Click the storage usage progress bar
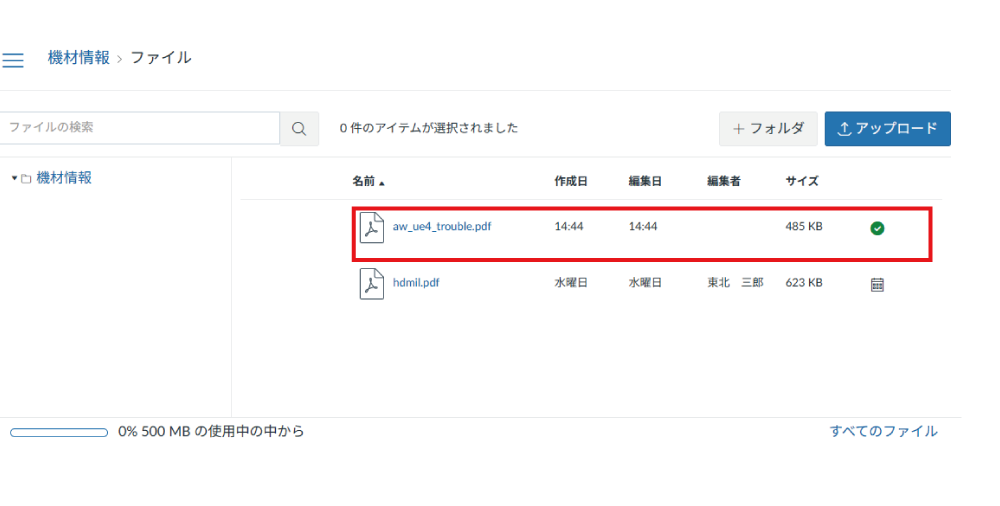Viewport: 1000px width, 506px height. click(x=59, y=433)
